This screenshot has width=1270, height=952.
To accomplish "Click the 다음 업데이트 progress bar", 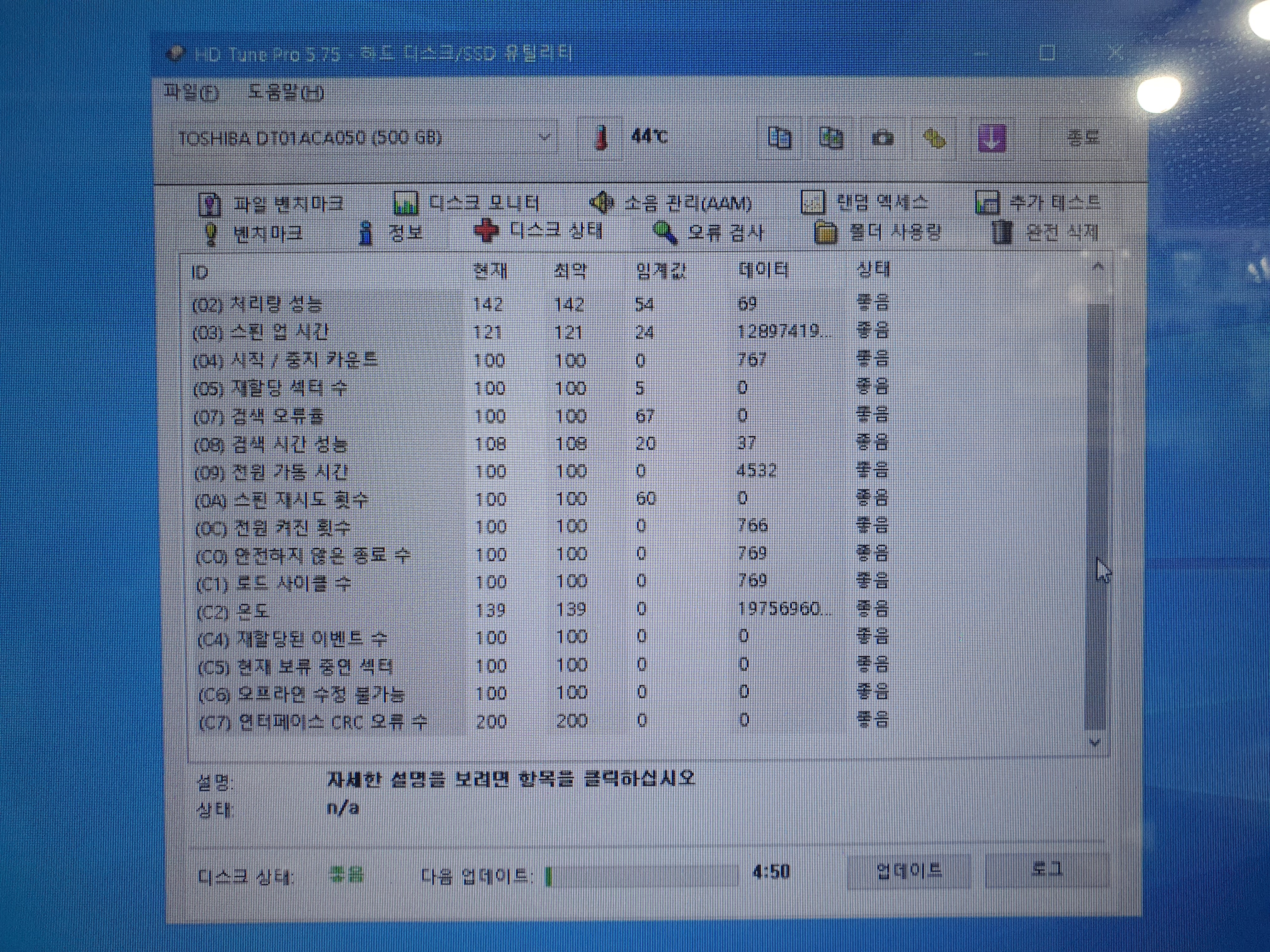I will 641,876.
